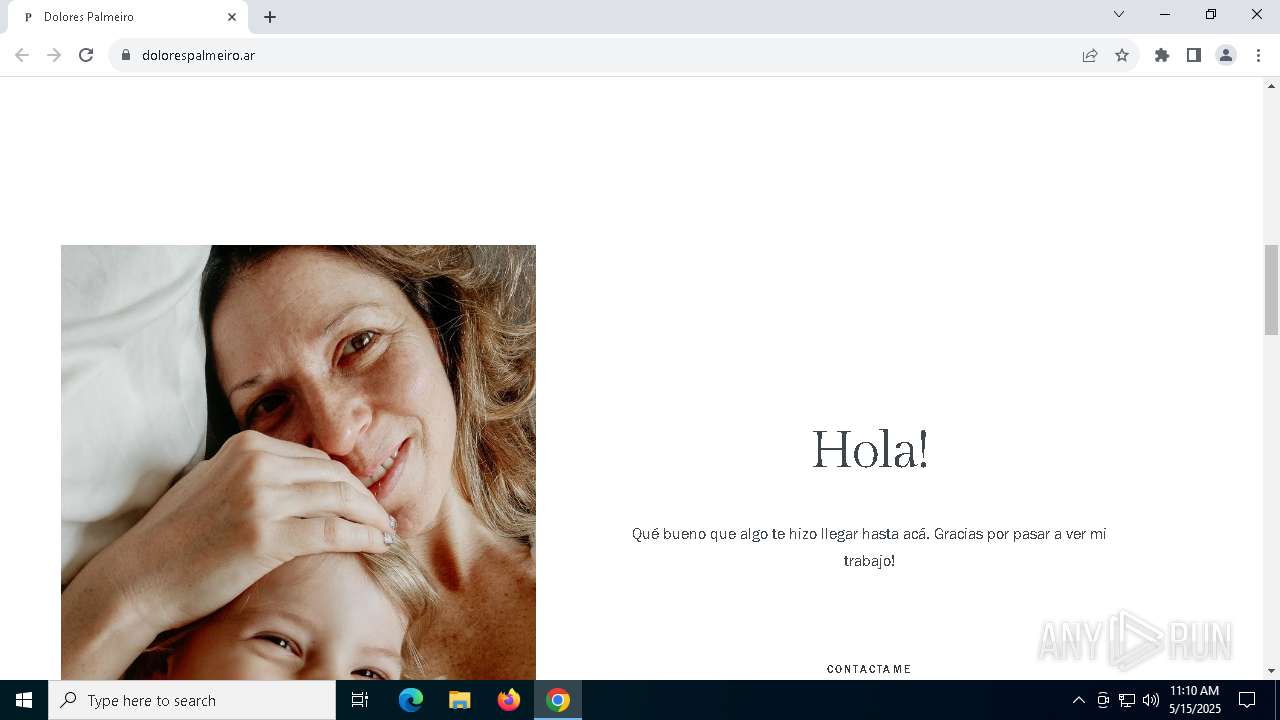Open the taskbar clock and date
This screenshot has width=1280, height=720.
[1195, 700]
